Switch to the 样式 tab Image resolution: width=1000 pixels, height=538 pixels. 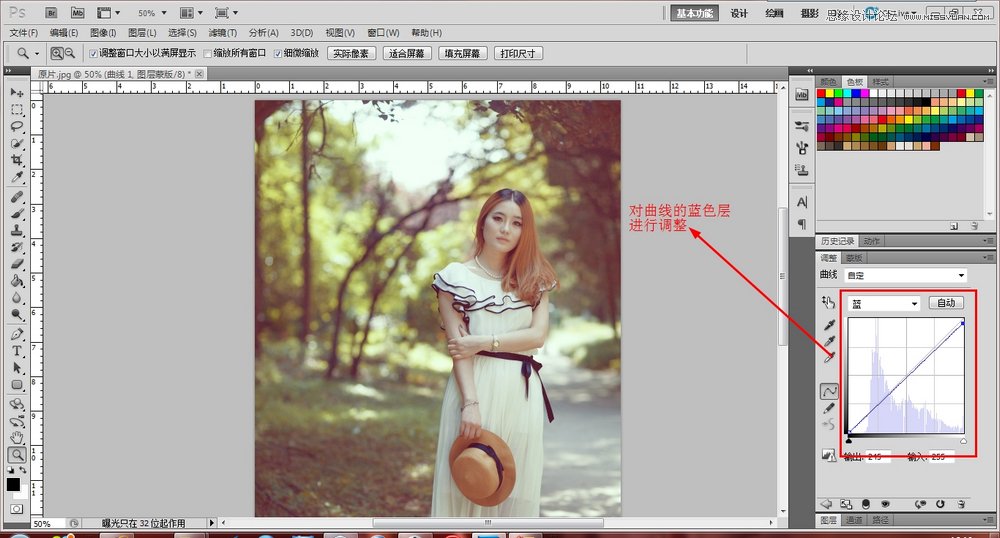880,82
